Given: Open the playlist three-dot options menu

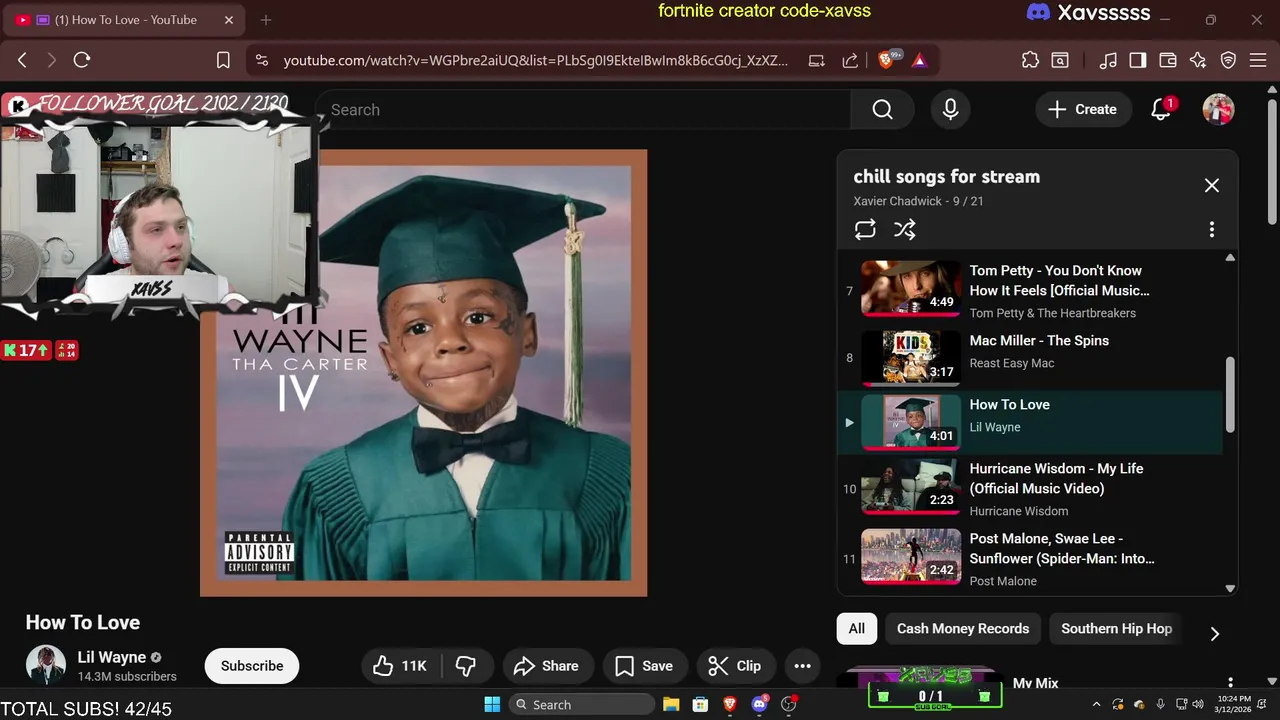Looking at the screenshot, I should (1211, 230).
